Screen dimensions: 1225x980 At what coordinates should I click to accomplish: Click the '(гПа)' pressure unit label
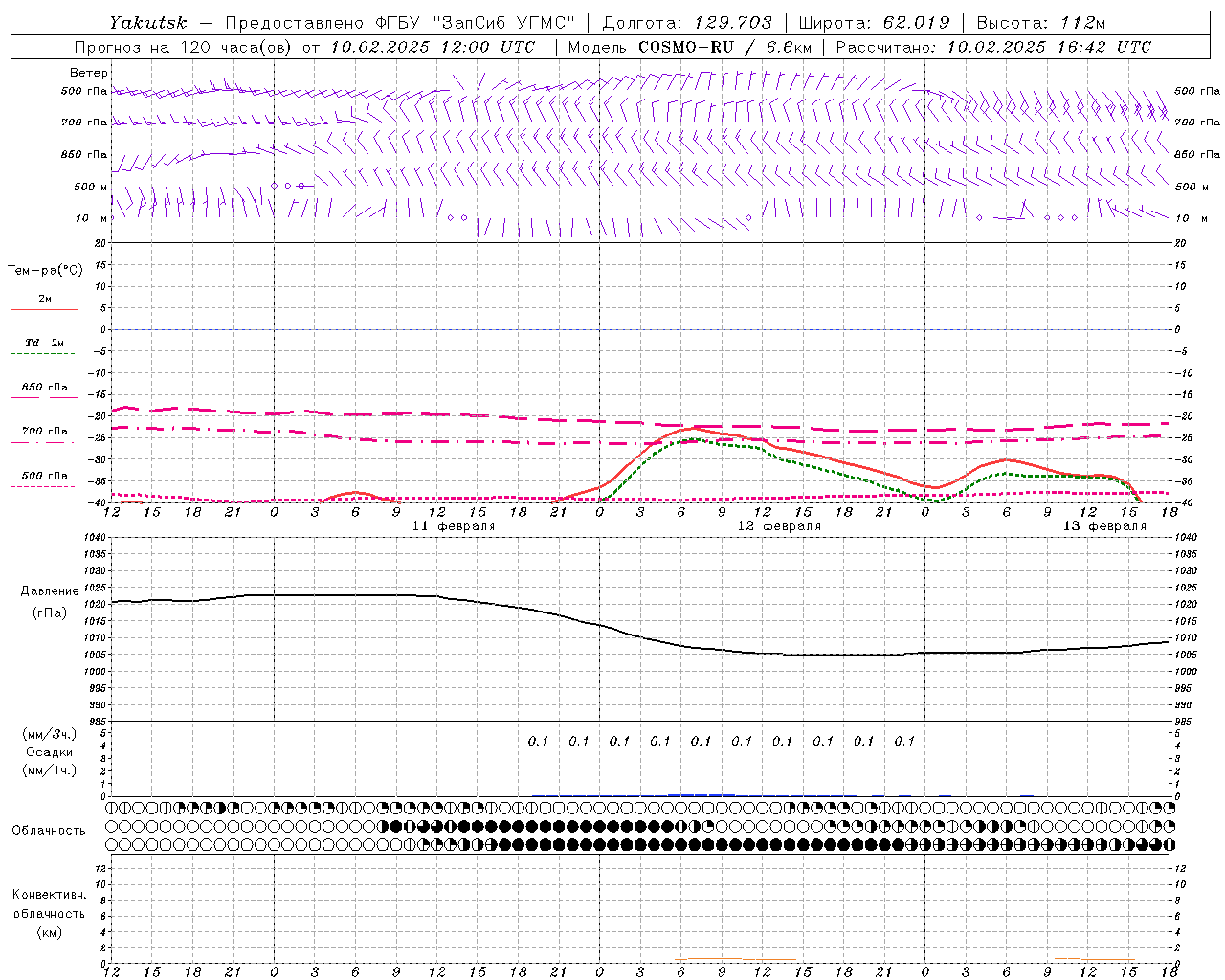click(50, 613)
